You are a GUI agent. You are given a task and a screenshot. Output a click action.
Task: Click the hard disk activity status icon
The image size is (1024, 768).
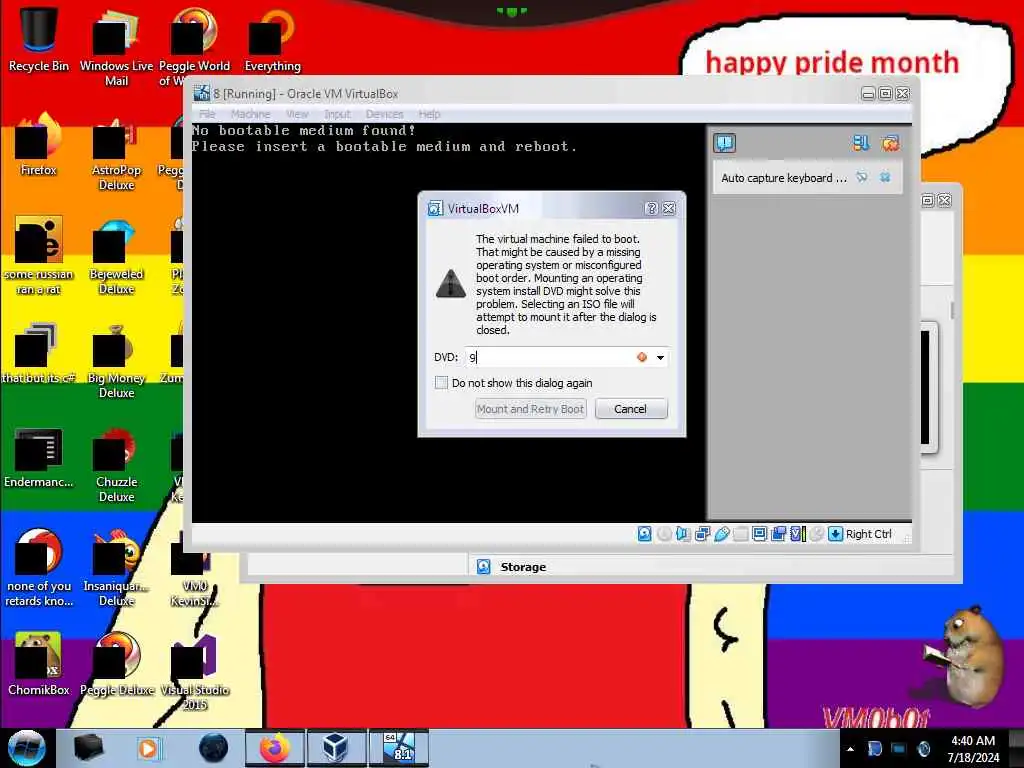pos(645,534)
